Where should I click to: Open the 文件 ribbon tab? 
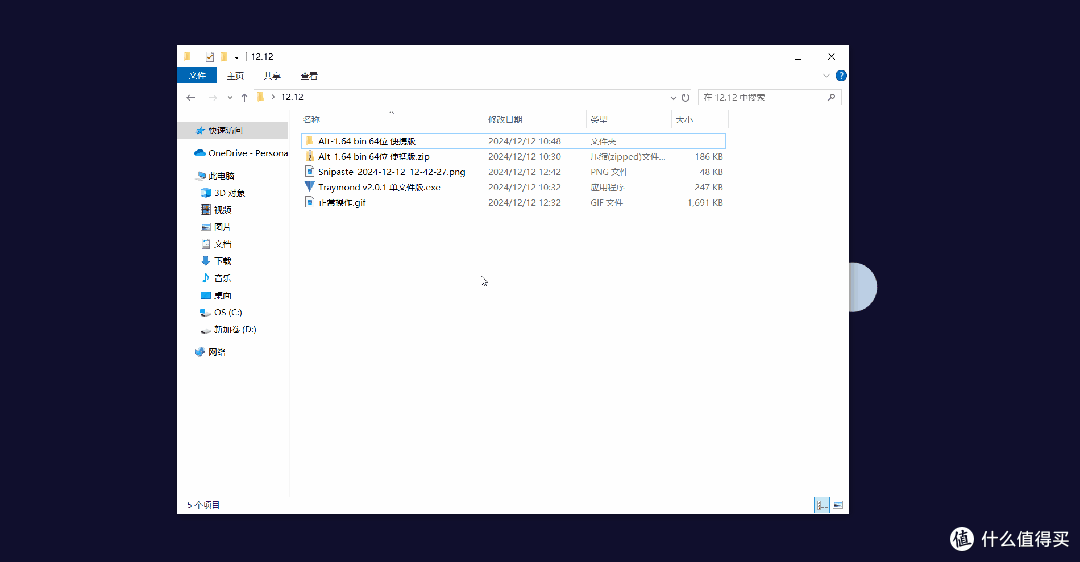[197, 76]
